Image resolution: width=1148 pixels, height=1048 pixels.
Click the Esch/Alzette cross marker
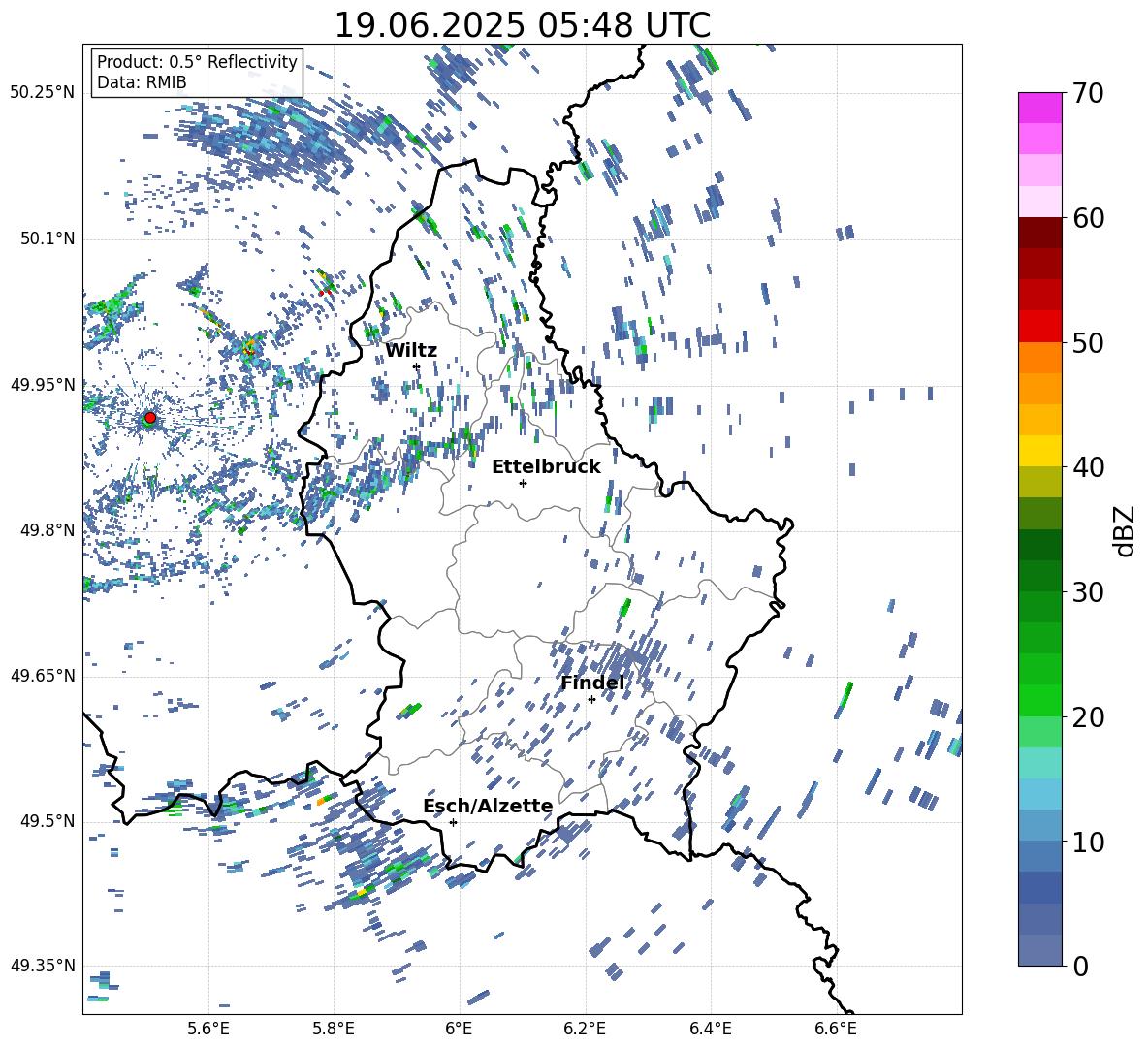tap(453, 822)
